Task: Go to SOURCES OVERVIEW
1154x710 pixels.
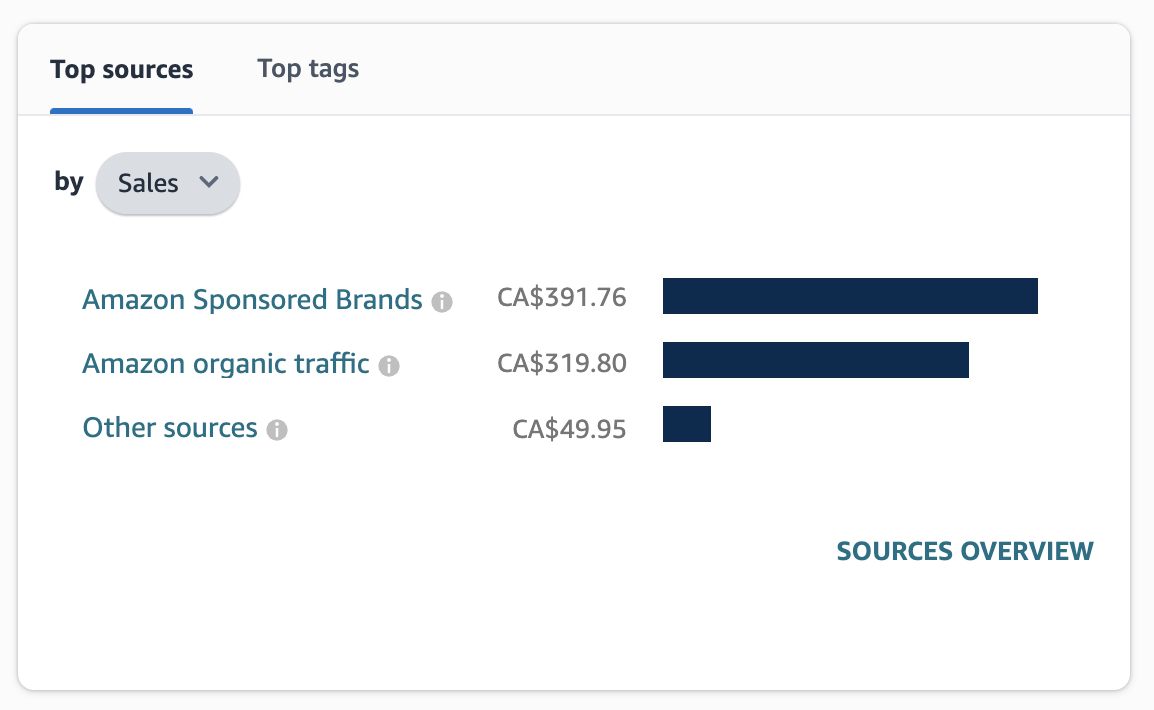Action: coord(965,551)
